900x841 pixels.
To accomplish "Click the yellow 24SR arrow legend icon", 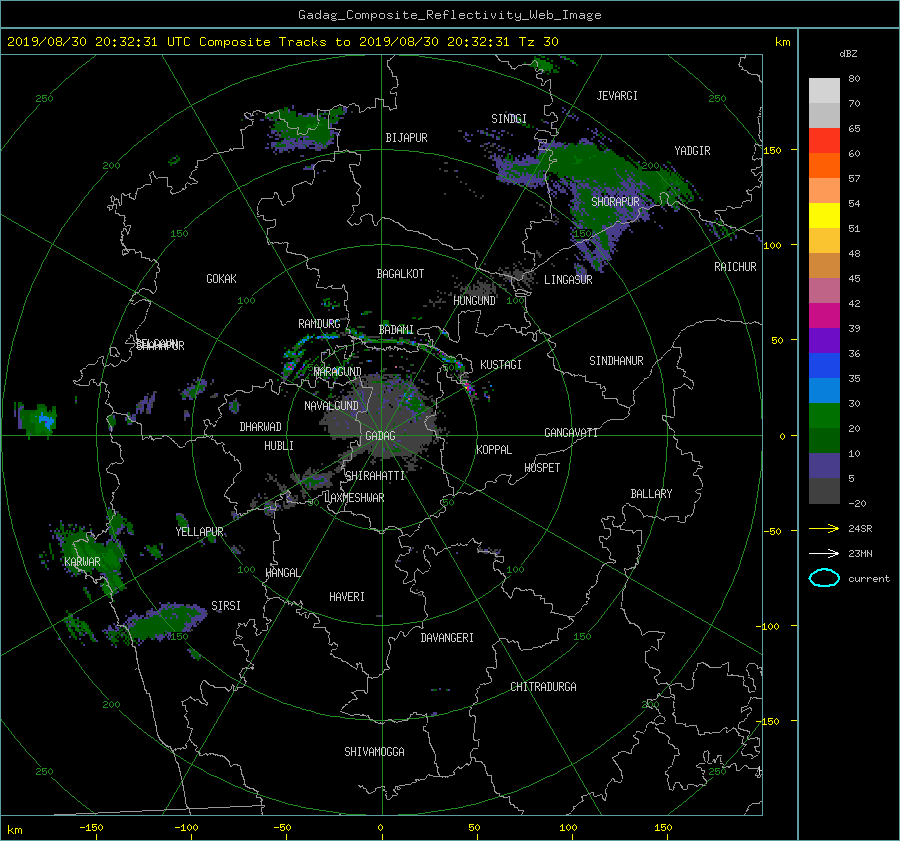I will 824,528.
